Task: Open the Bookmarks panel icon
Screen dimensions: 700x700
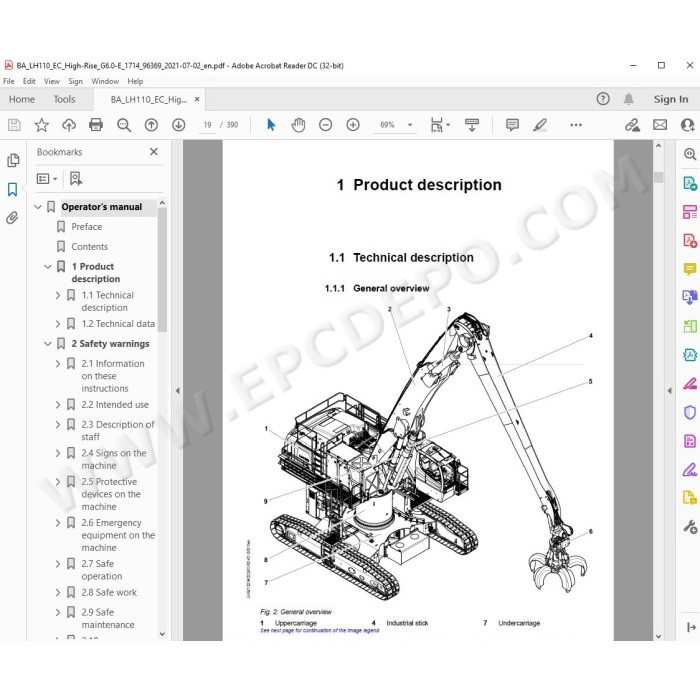Action: tap(12, 189)
